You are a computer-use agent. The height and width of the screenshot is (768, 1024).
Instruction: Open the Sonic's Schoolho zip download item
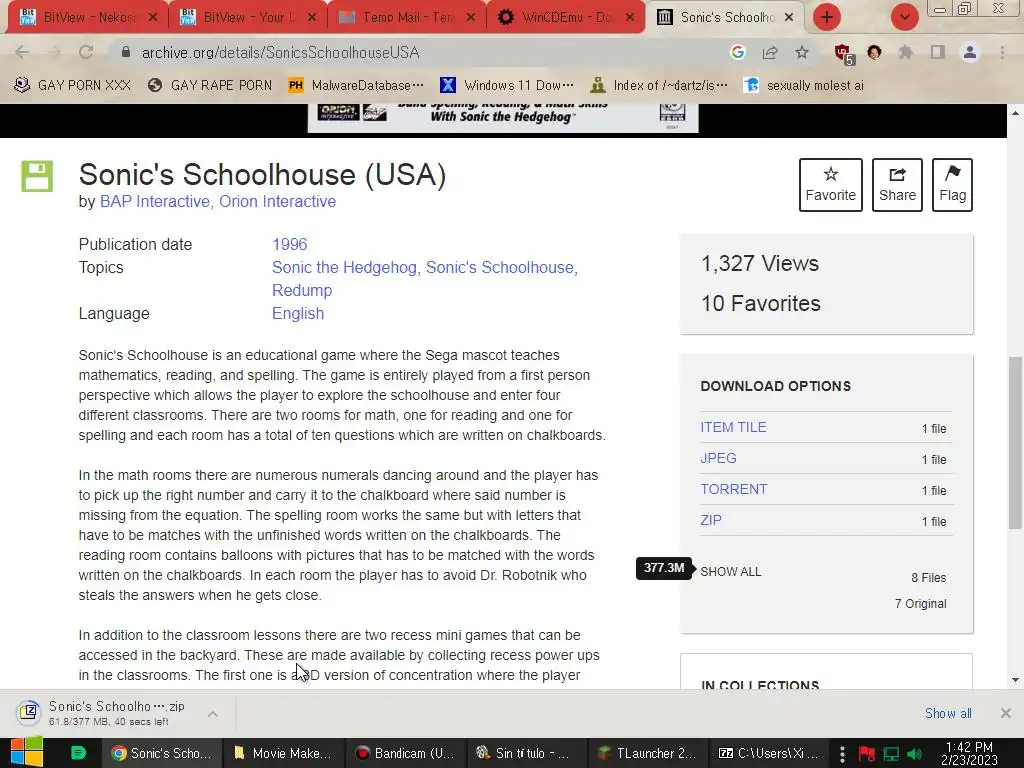point(103,713)
